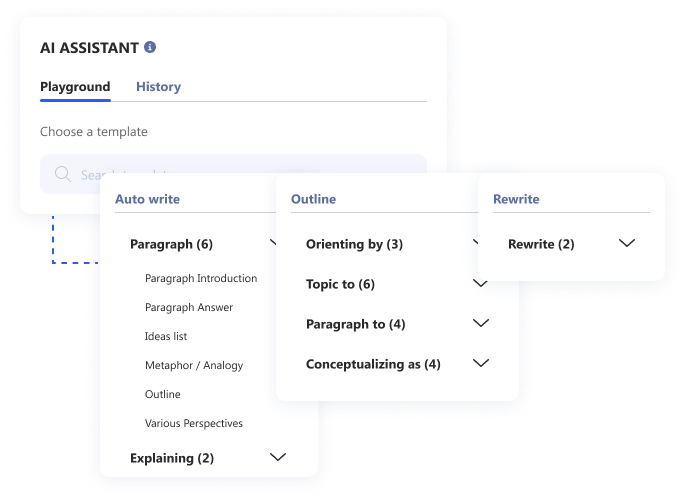The image size is (685, 500).
Task: Select the Metaphor / Analogy template
Action: [194, 366]
